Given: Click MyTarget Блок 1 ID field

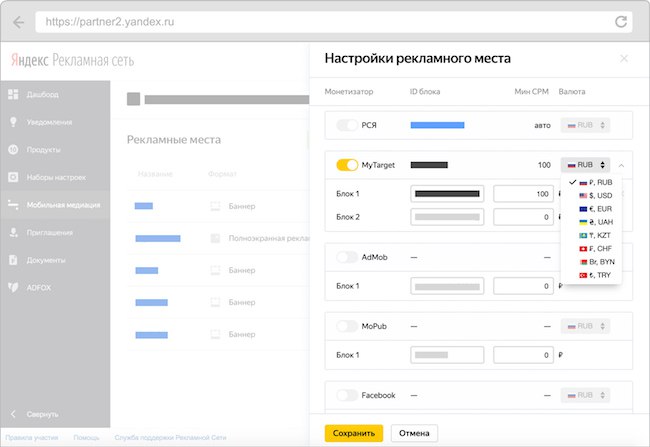Looking at the screenshot, I should coord(447,194).
